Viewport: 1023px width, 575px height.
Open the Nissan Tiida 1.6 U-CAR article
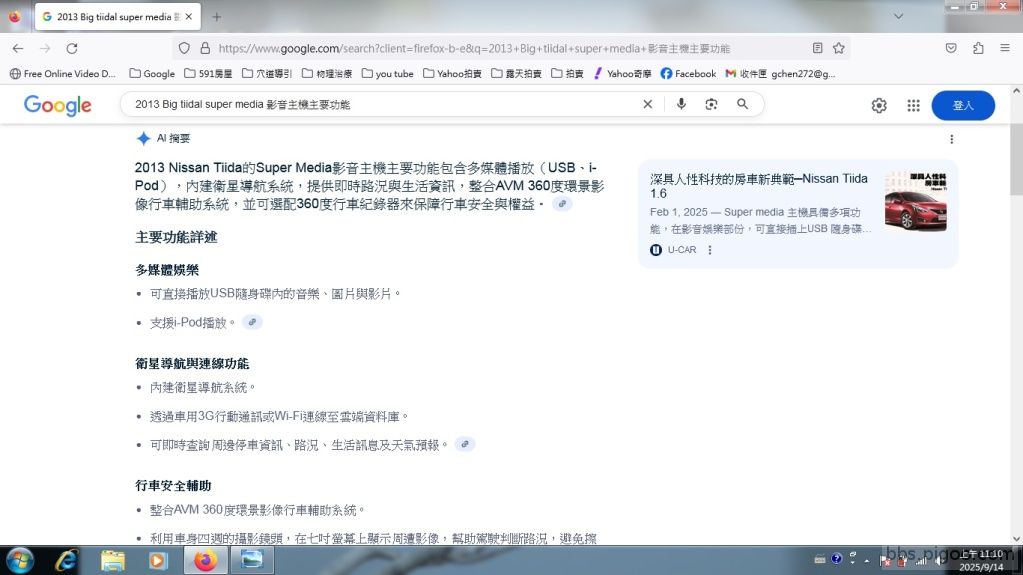point(759,185)
